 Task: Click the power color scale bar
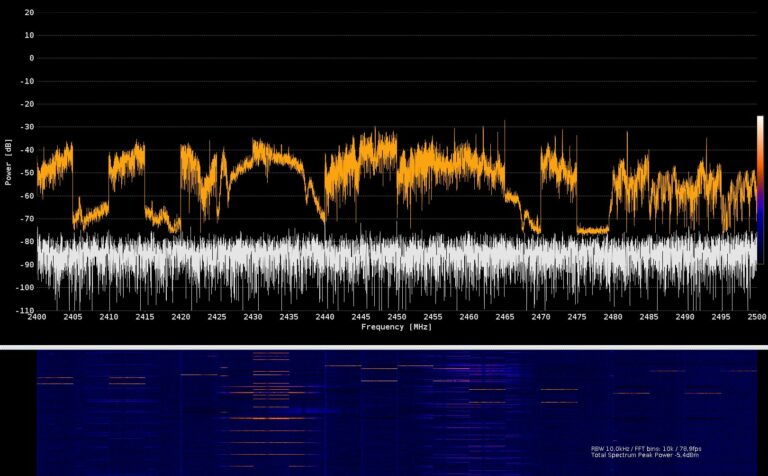click(x=760, y=190)
